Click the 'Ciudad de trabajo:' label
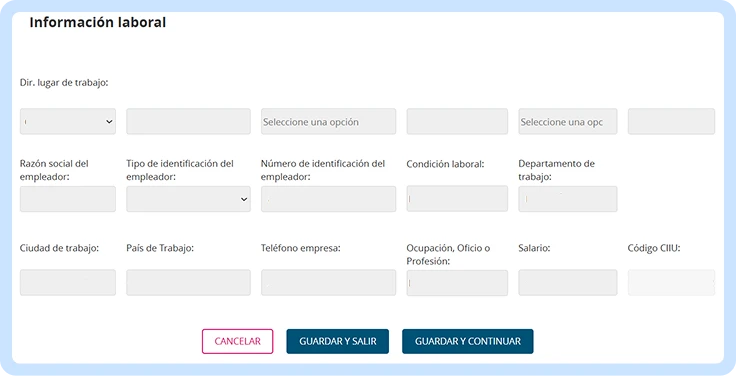Viewport: 736px width, 376px height. coord(59,248)
